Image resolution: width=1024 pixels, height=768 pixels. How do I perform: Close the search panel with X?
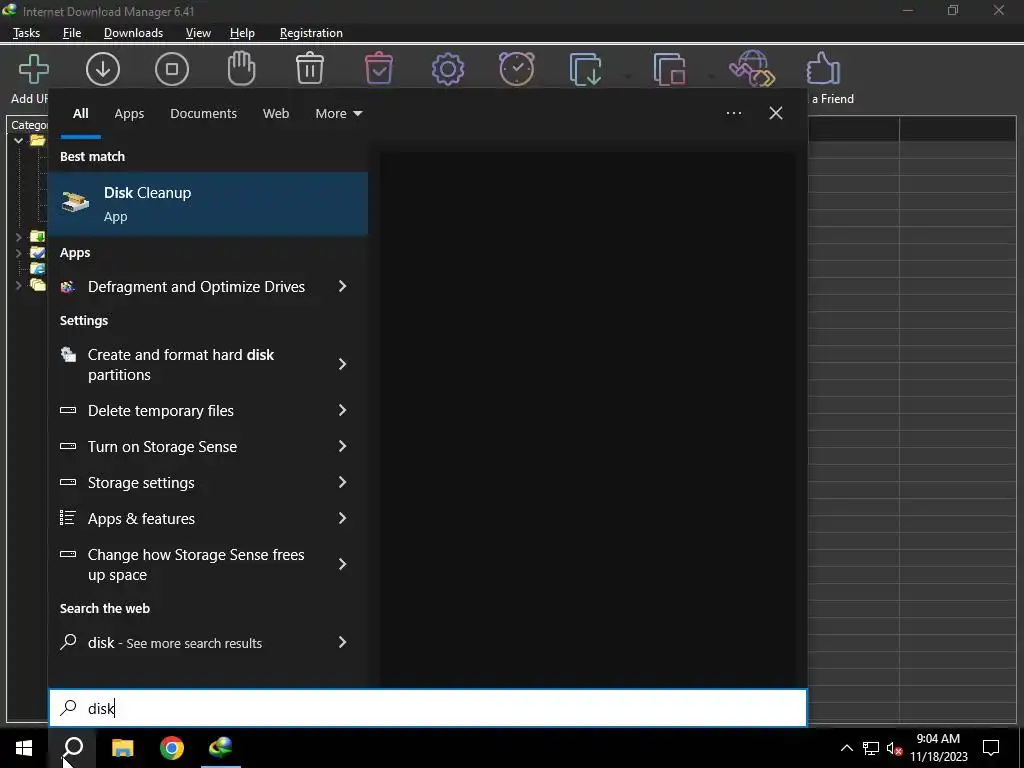(x=775, y=113)
